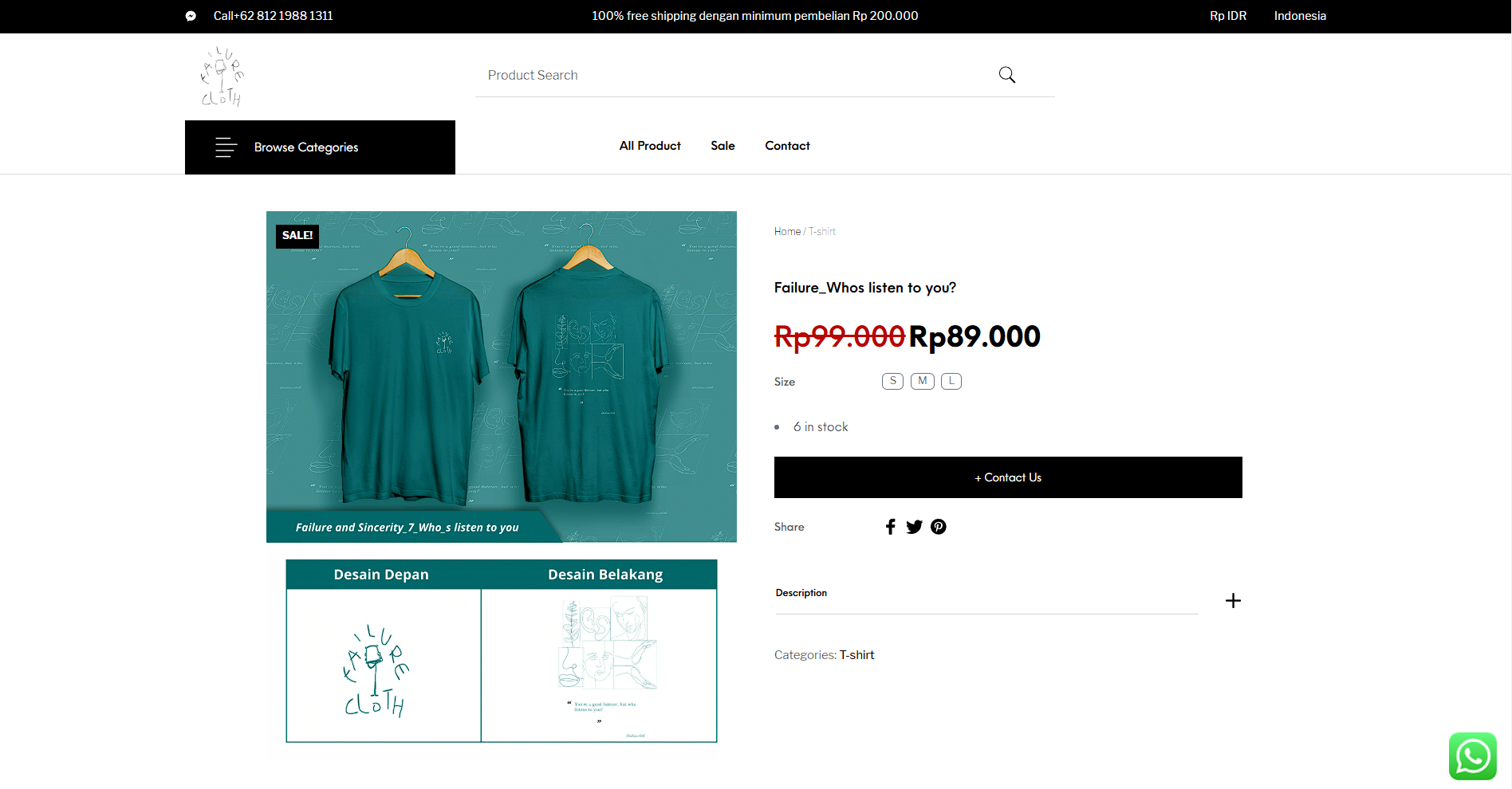Open the main t-shirt product image

501,376
